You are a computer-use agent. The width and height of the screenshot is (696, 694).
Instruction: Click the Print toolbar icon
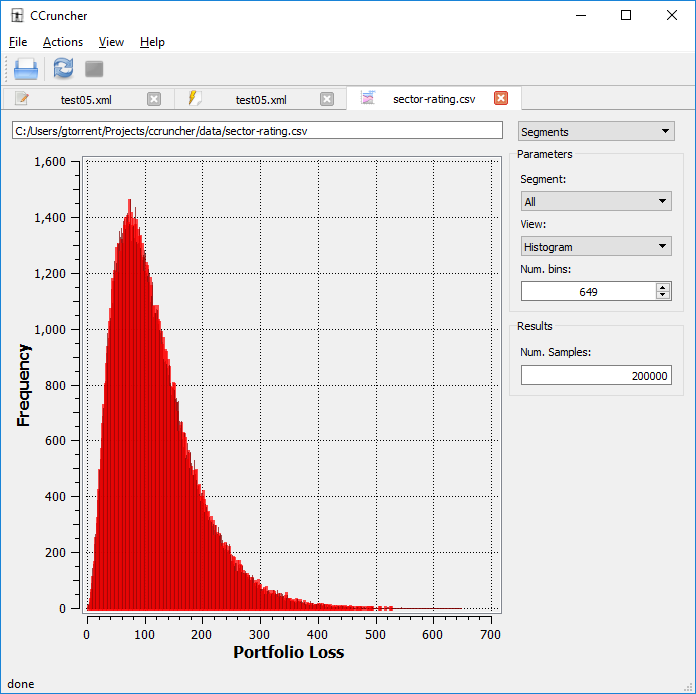[x=26, y=69]
